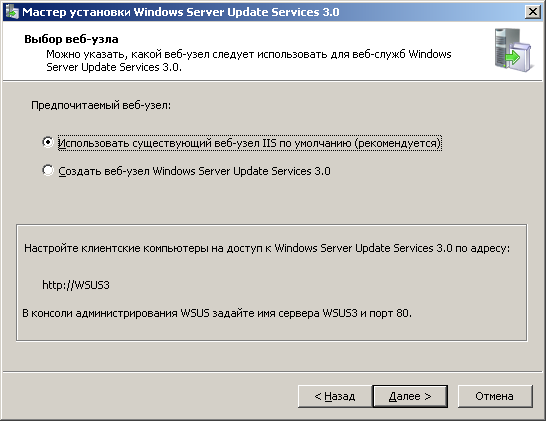Screen dimensions: 546x421
Task: Go back with the Назад button
Action: [x=335, y=396]
